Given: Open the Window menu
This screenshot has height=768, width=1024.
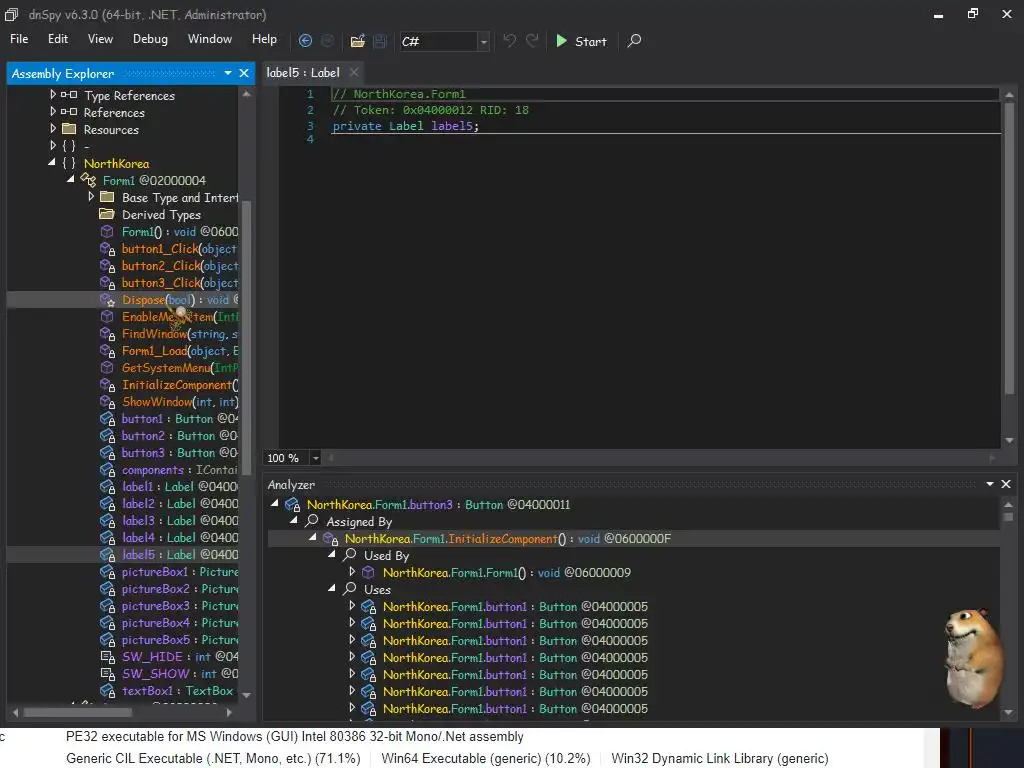Looking at the screenshot, I should pyautogui.click(x=210, y=39).
